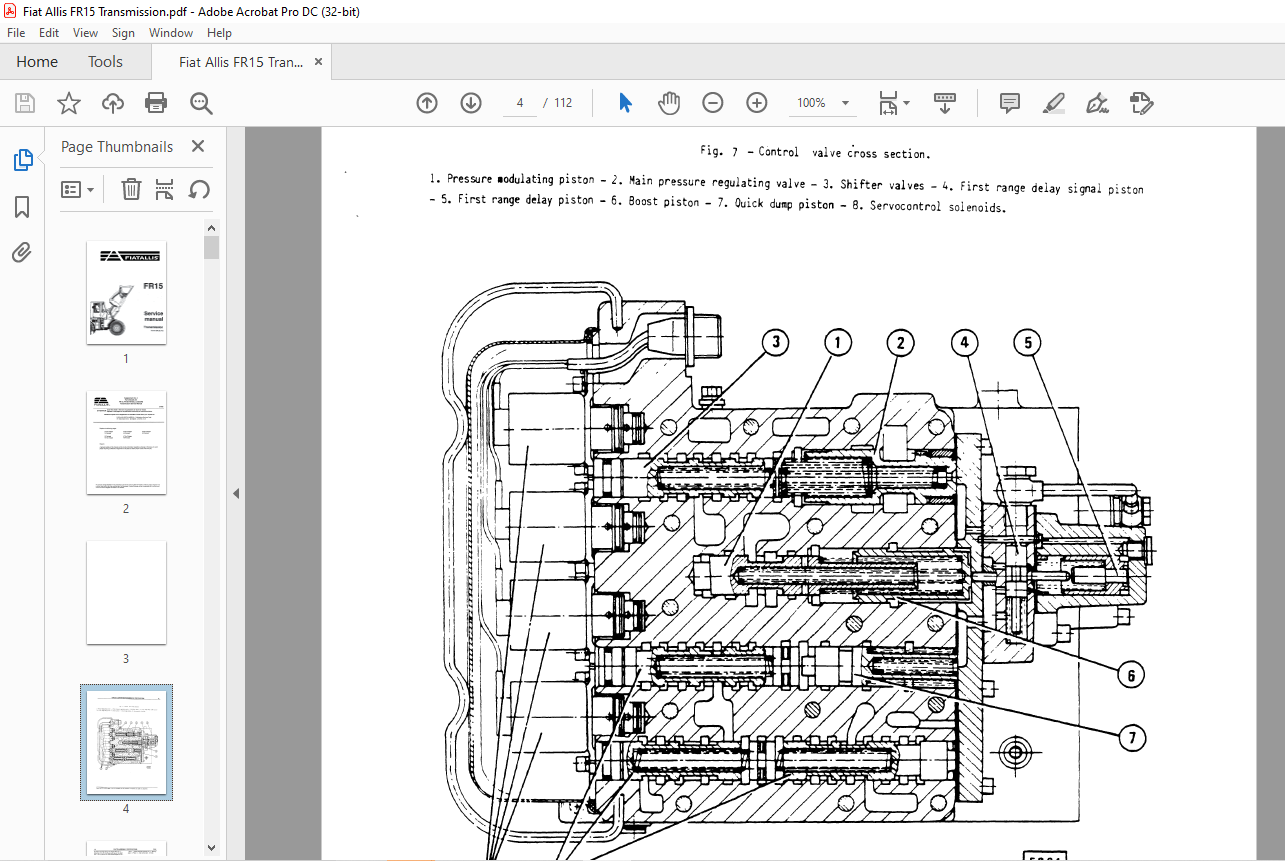Viewport: 1285px width, 861px height.
Task: Click the 'Fig. 7 - Control valve cross section.' caption
Action: click(x=815, y=153)
